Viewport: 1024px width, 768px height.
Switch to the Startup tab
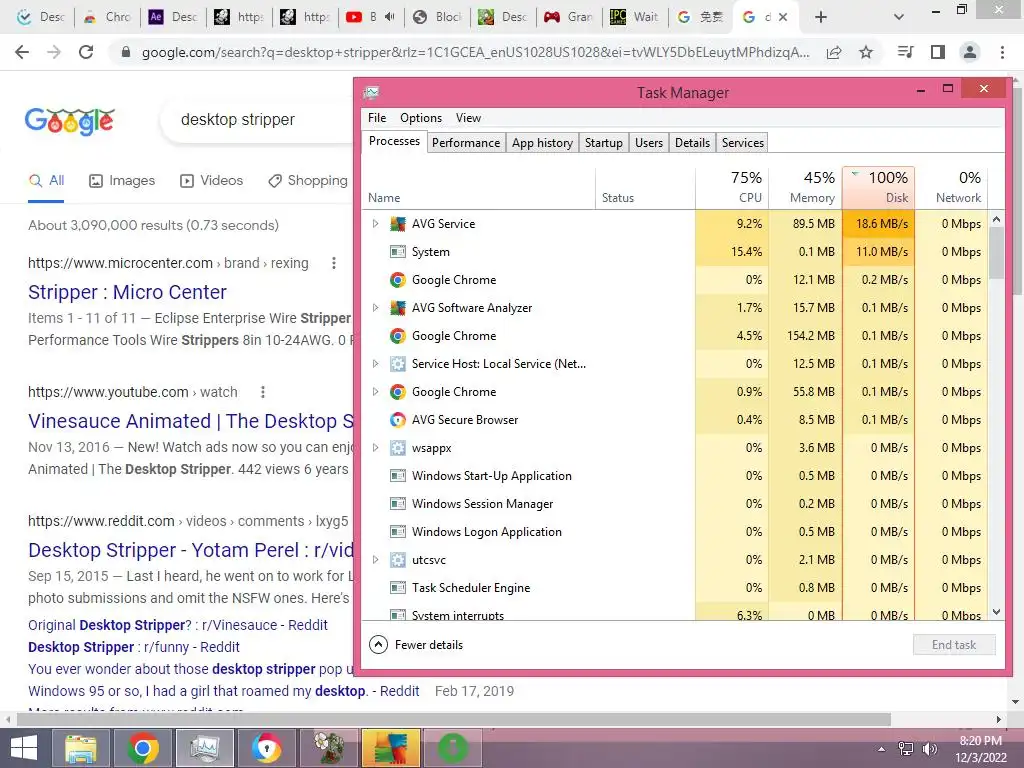click(603, 143)
